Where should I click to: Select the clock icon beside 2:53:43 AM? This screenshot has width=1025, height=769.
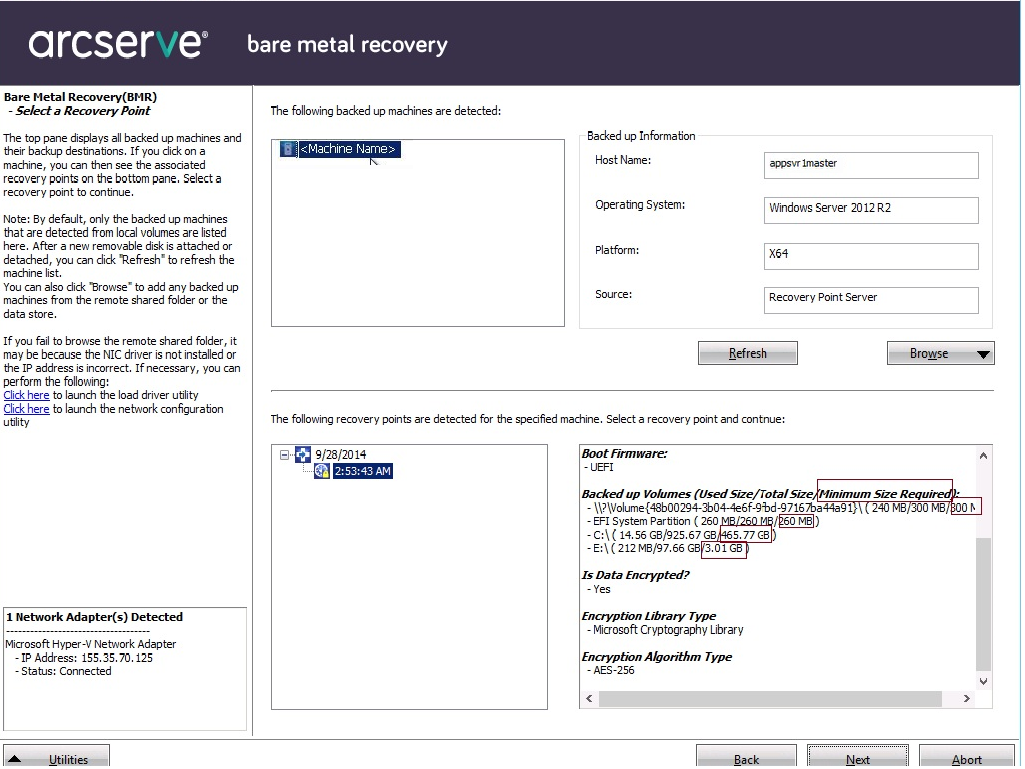(322, 470)
